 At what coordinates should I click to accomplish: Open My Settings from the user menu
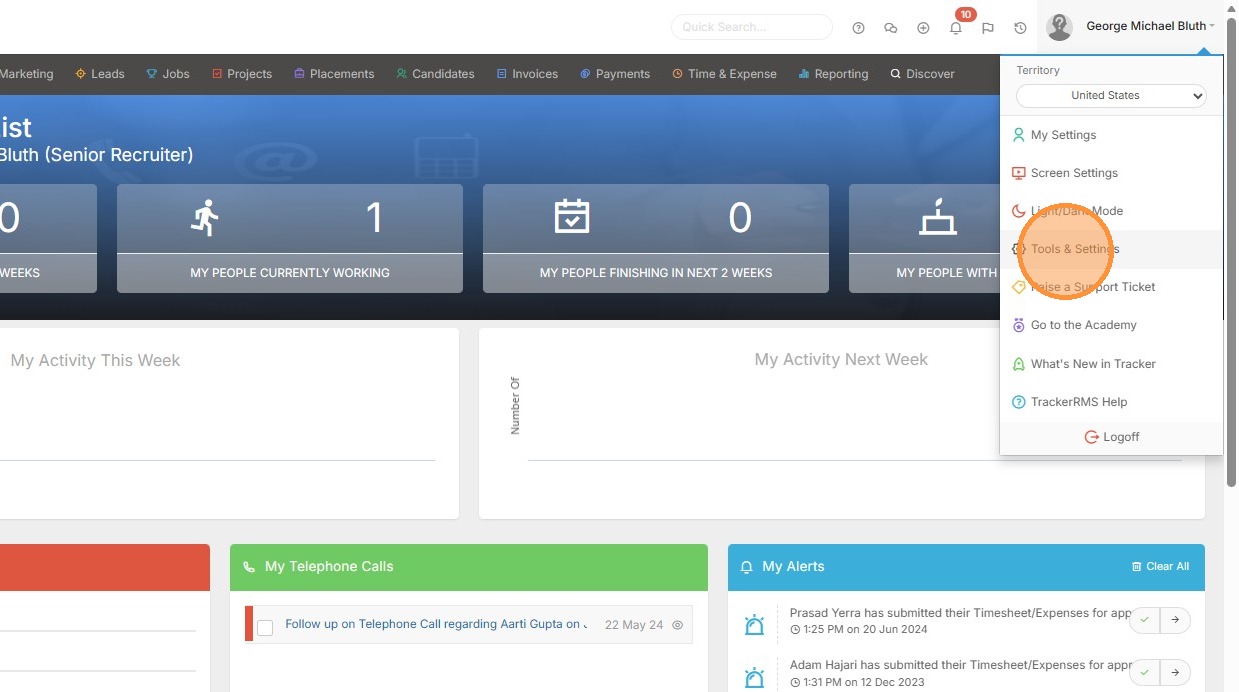tap(1111, 135)
